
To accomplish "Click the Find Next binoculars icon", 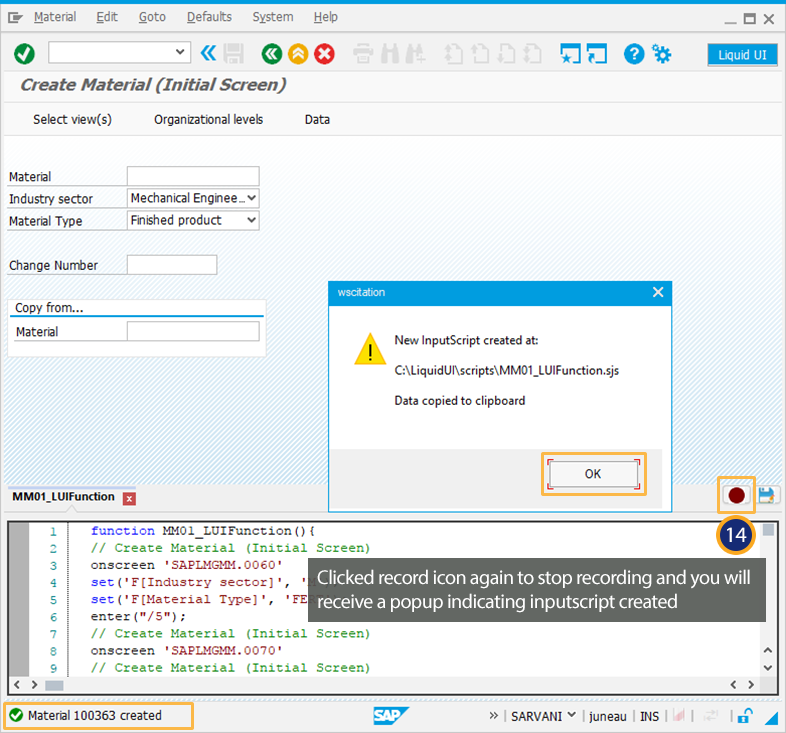I will pyautogui.click(x=415, y=54).
